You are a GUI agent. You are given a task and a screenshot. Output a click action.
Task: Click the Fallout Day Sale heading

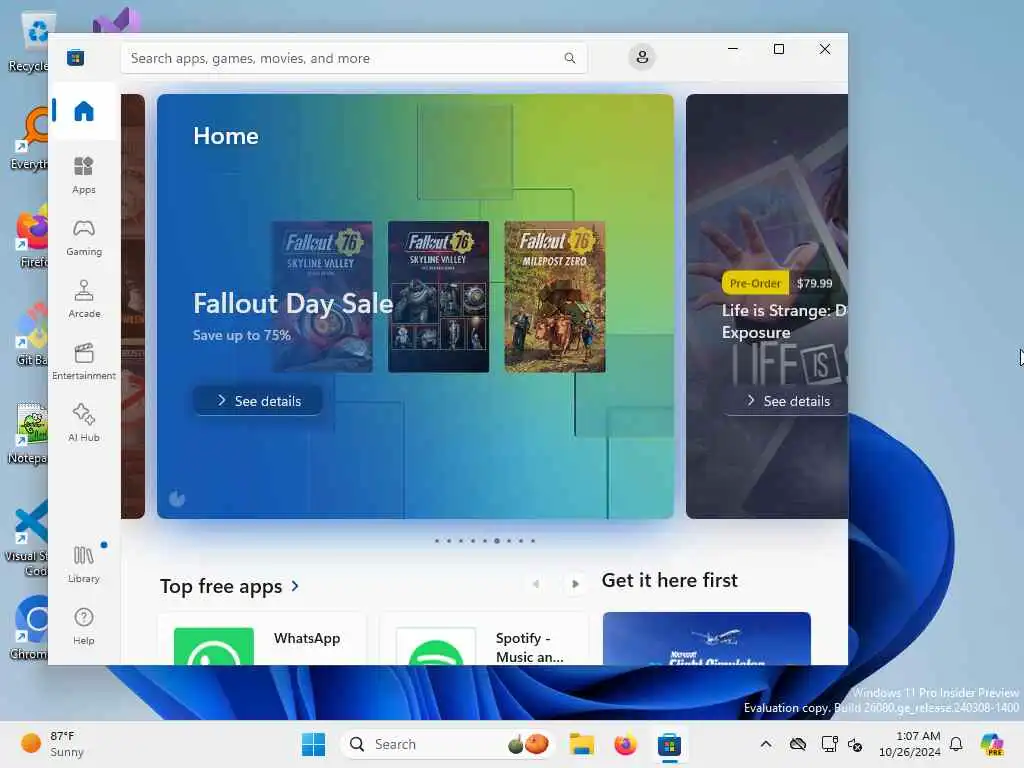coord(293,304)
